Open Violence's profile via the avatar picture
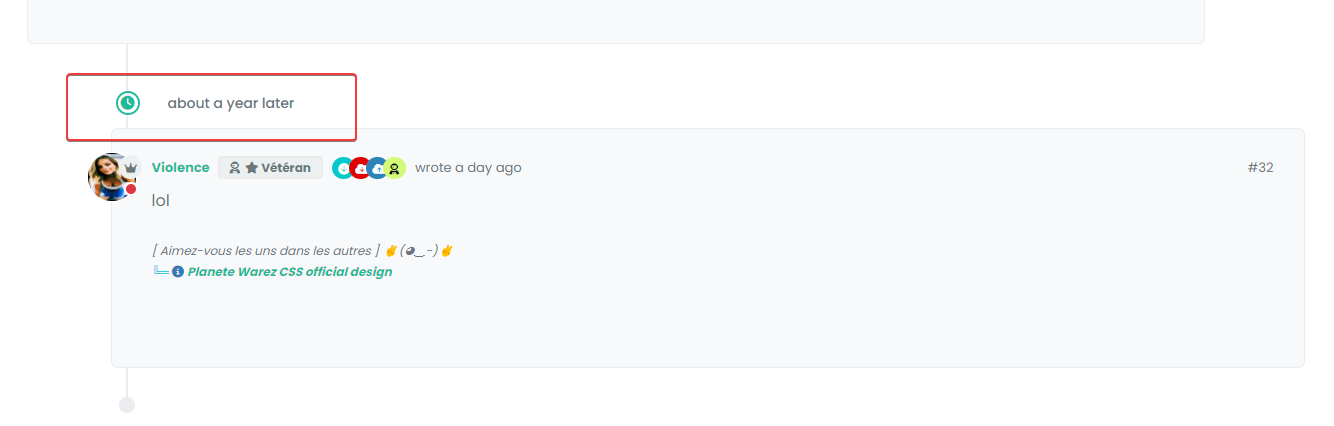The height and width of the screenshot is (426, 1334). tap(108, 178)
